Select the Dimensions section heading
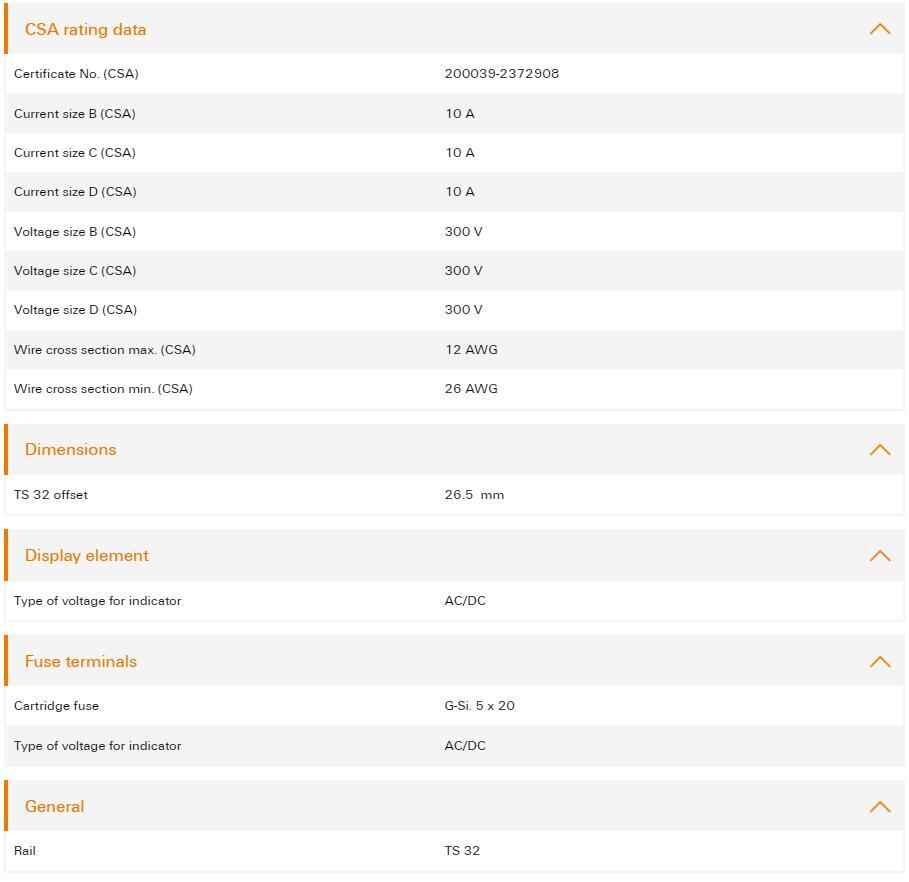The image size is (909, 882). click(x=70, y=450)
